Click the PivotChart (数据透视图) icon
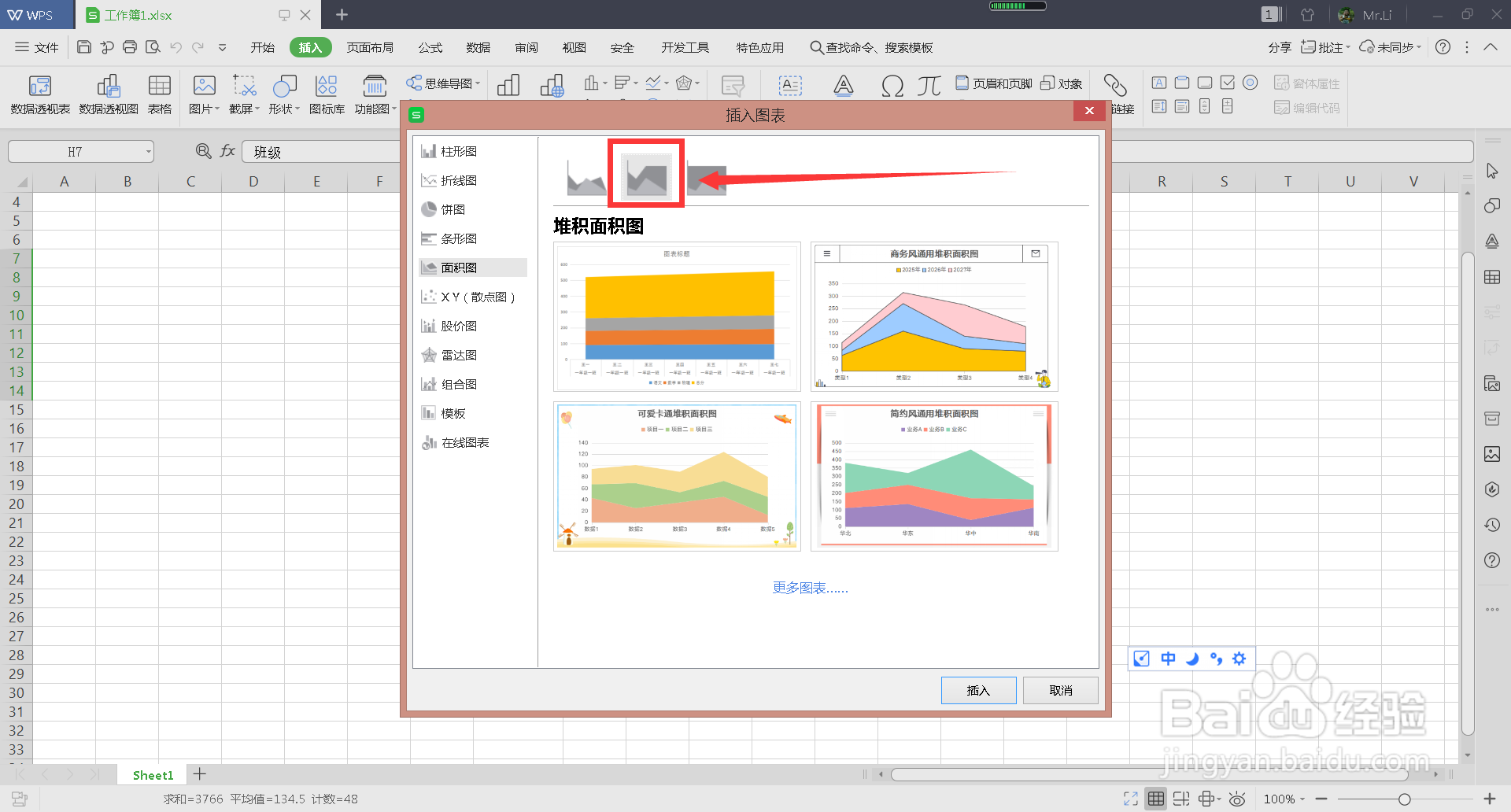This screenshot has height=812, width=1511. [x=109, y=85]
